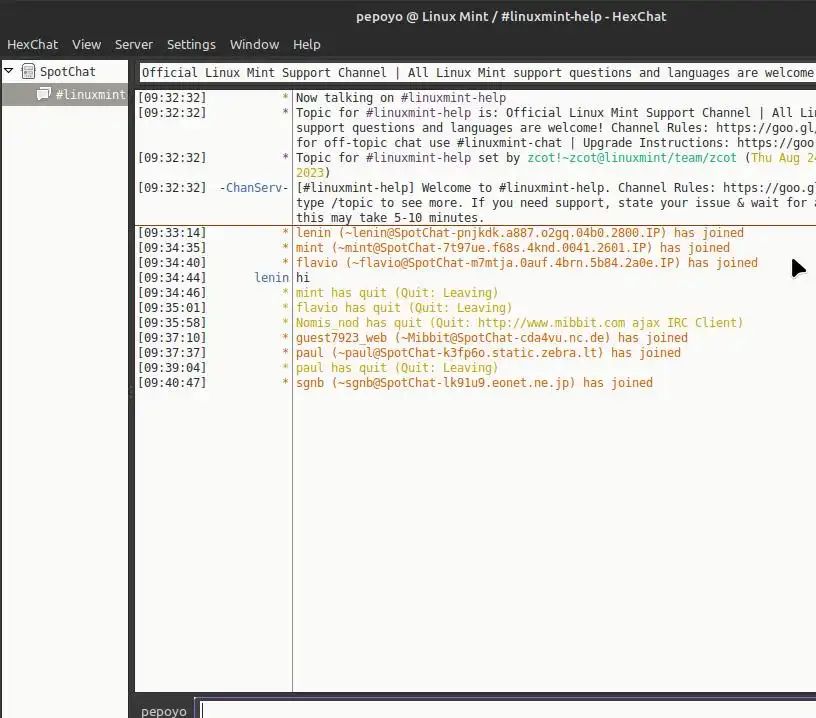Viewport: 816px width, 718px height.
Task: Click the [09:34:44] timestamp
Action: [172, 278]
